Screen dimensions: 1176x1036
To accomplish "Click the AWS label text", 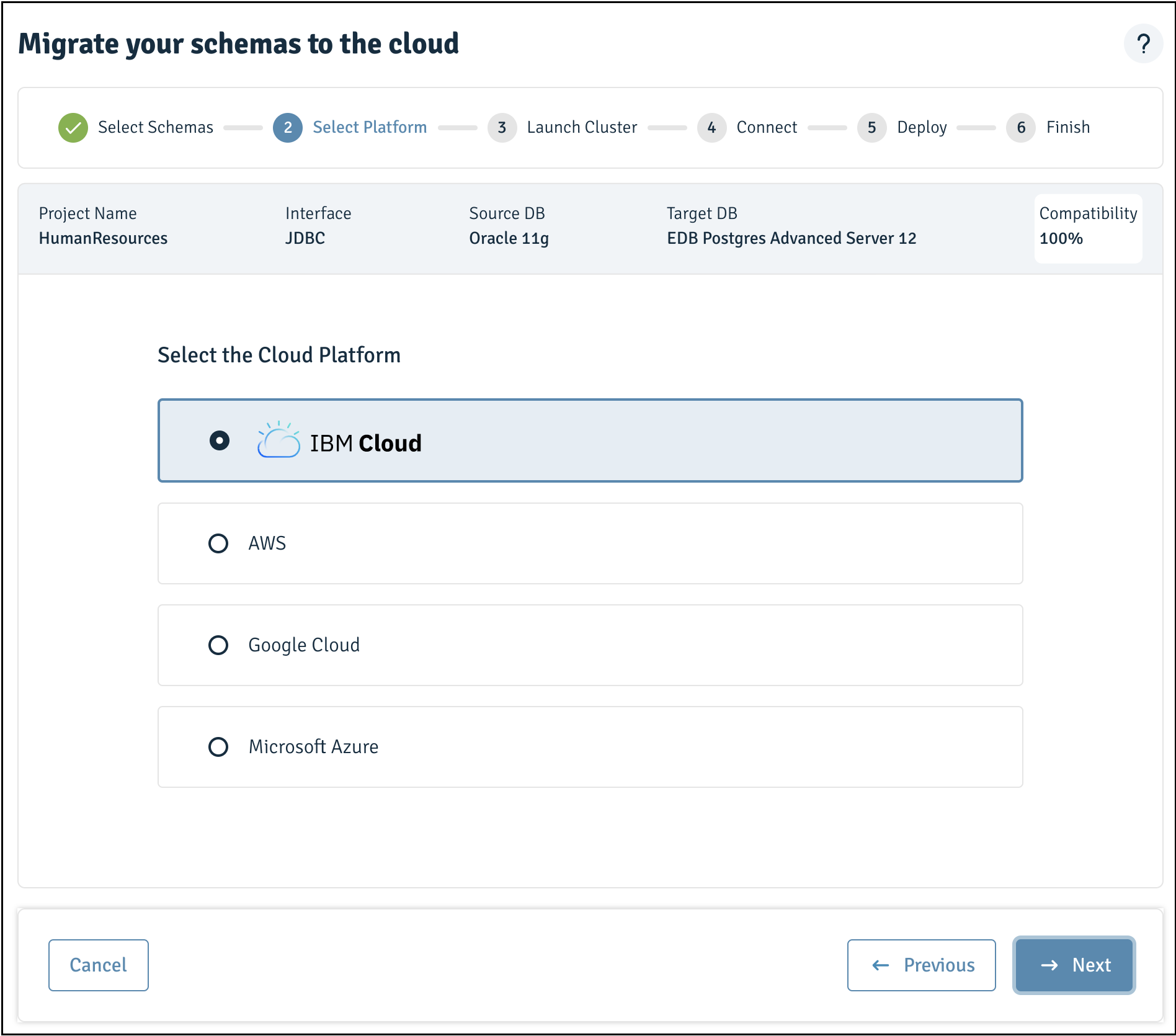I will click(267, 543).
